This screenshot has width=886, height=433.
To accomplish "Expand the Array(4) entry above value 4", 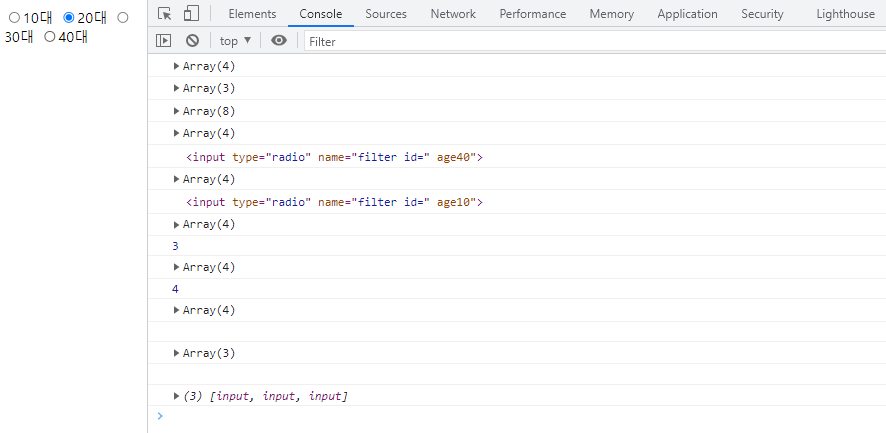I will (176, 267).
